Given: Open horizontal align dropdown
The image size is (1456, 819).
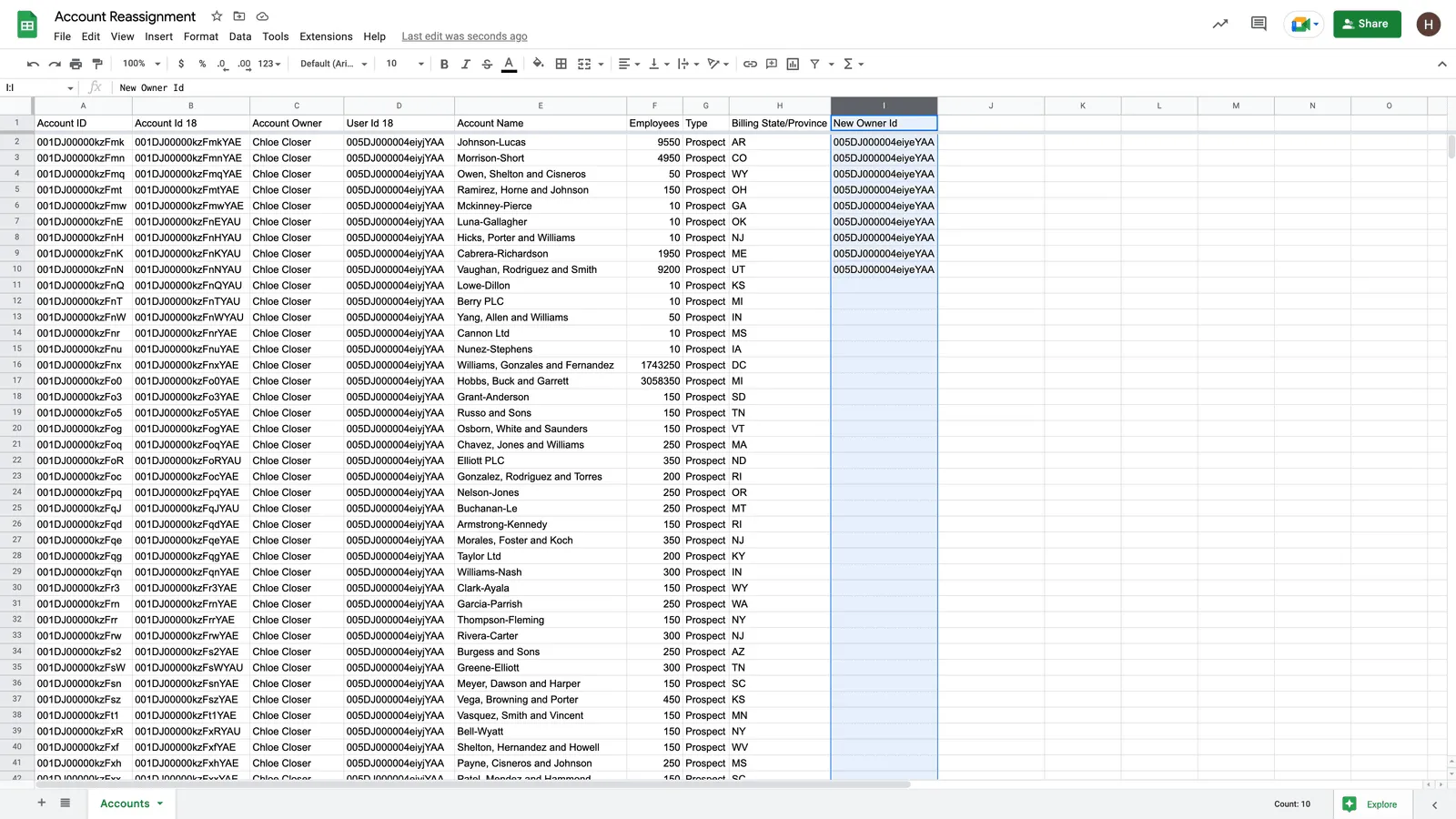Looking at the screenshot, I should (629, 64).
